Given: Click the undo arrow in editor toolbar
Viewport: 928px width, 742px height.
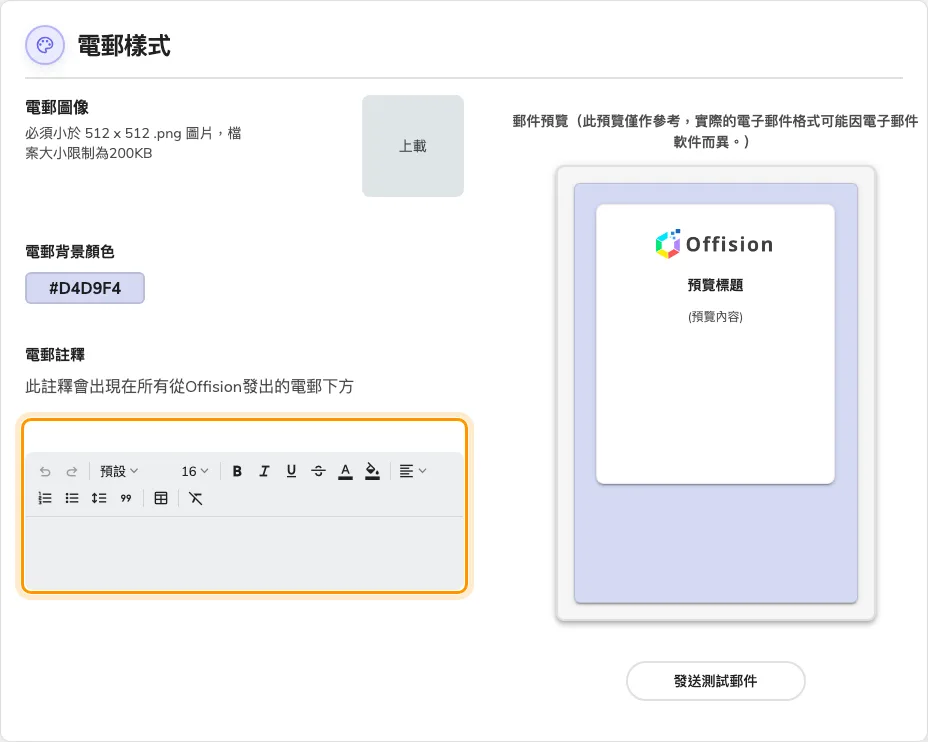Looking at the screenshot, I should (45, 472).
